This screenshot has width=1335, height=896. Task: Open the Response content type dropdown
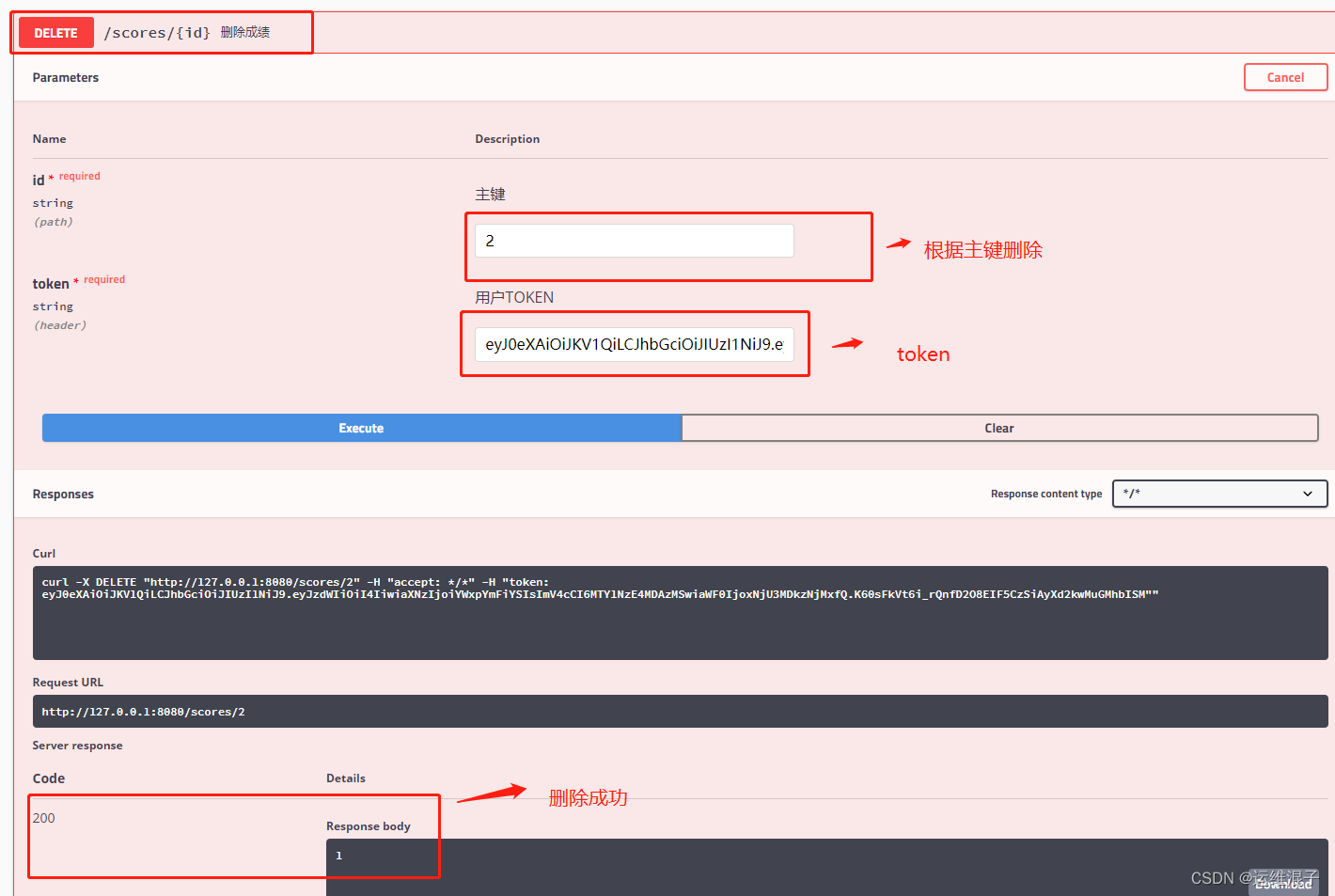pyautogui.click(x=1219, y=494)
